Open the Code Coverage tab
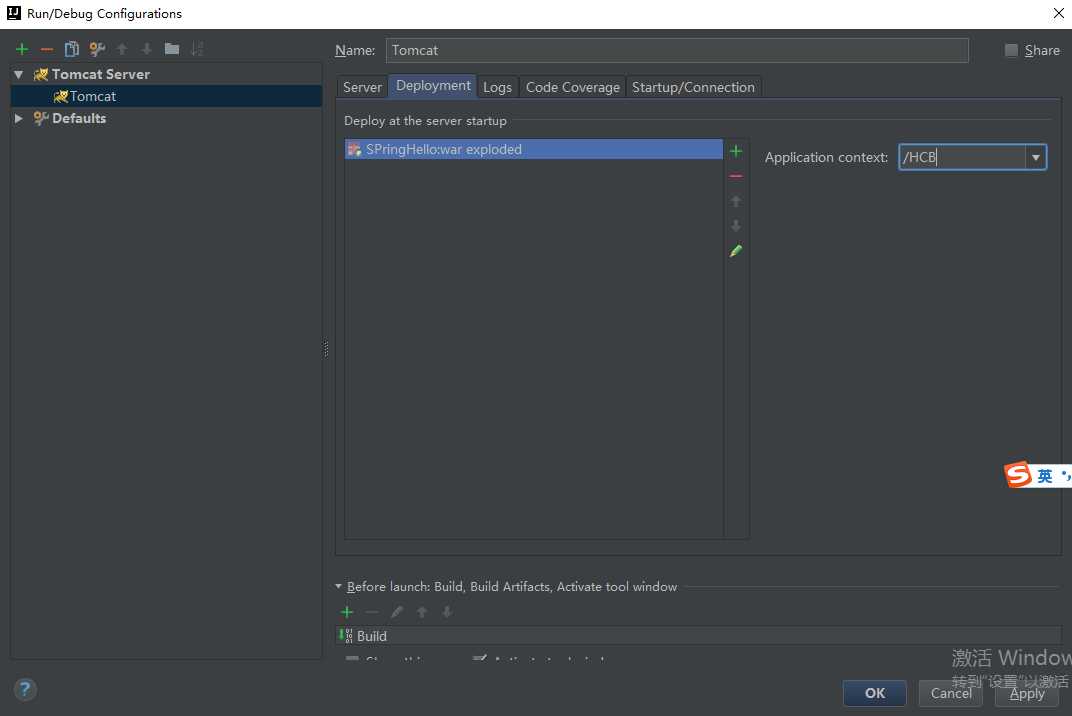1072x716 pixels. point(572,87)
